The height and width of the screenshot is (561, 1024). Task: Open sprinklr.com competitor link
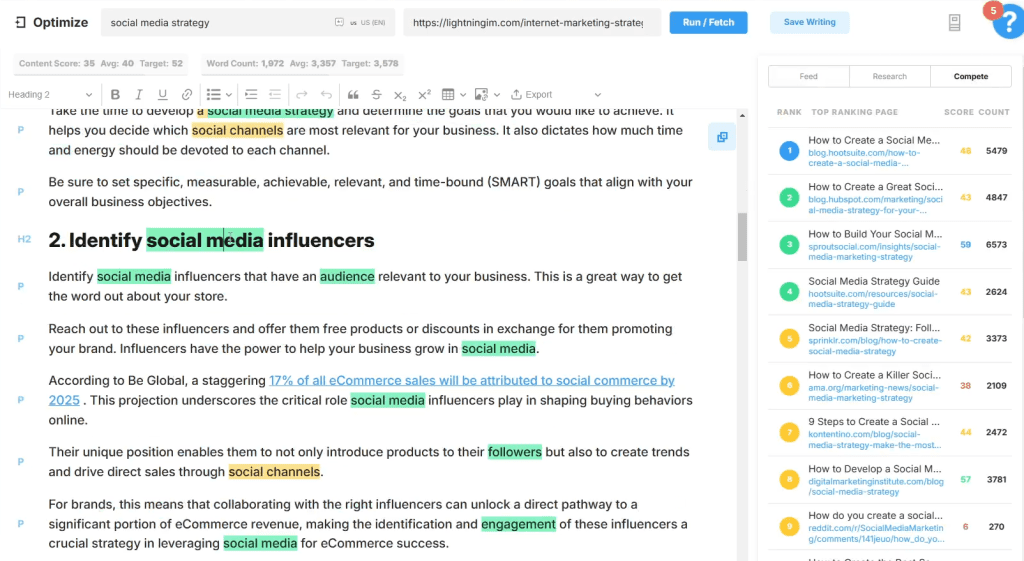(874, 345)
